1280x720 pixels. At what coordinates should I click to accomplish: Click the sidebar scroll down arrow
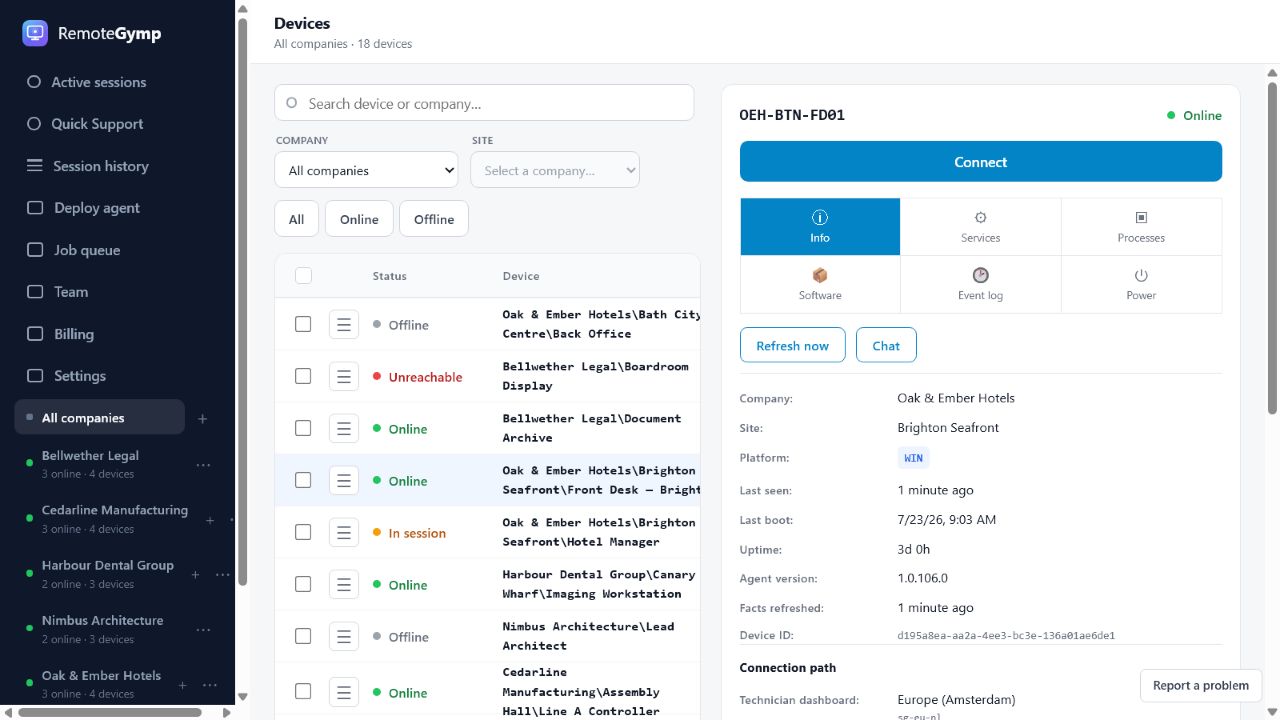tap(242, 697)
